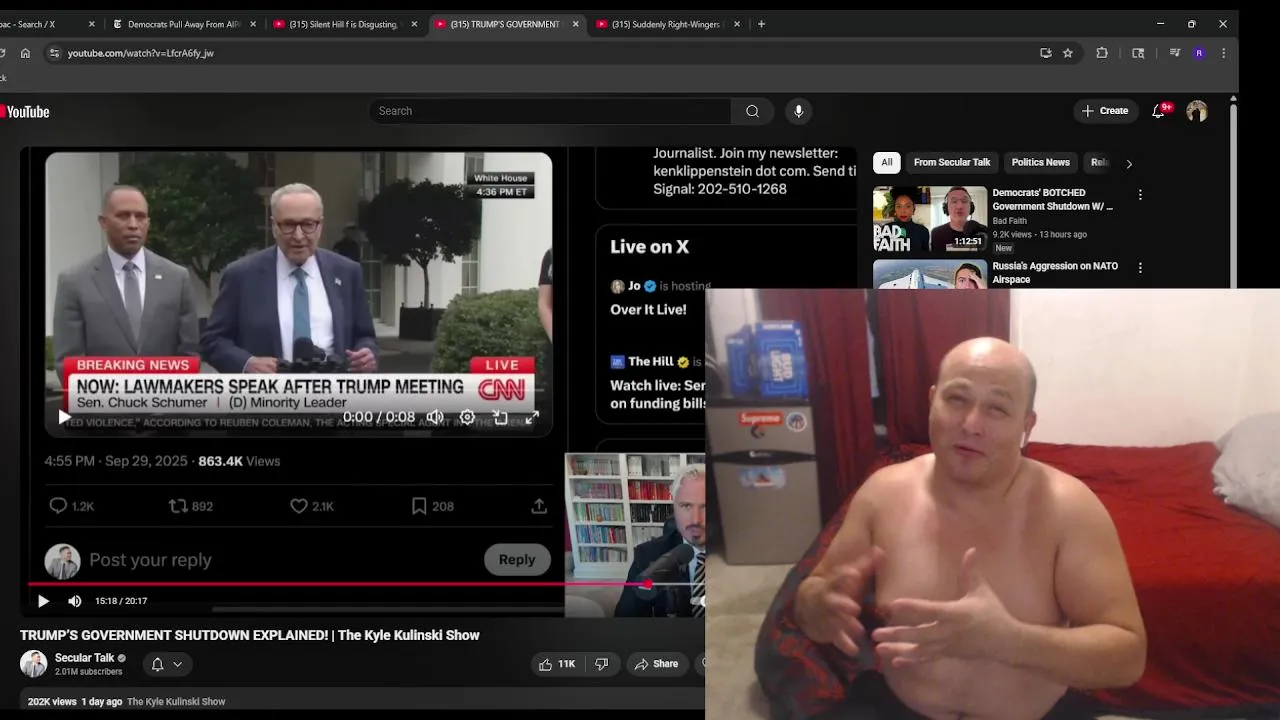1280x720 pixels.
Task: Mute the YouTube video volume icon
Action: coord(74,601)
